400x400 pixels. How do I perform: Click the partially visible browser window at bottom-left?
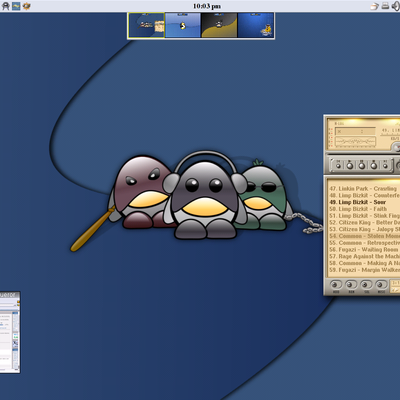click(10, 332)
